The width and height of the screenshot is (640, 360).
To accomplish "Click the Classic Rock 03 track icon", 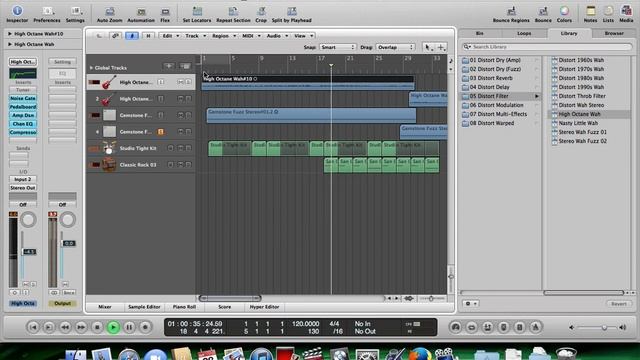I will point(109,164).
